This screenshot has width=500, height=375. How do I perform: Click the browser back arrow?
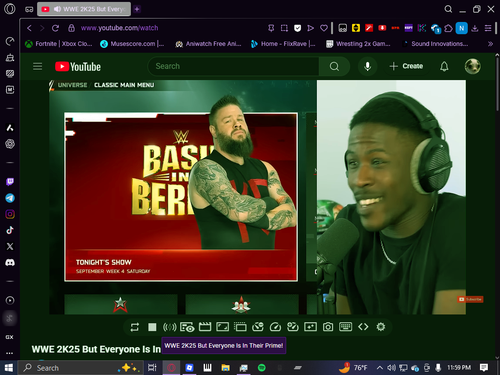pyautogui.click(x=29, y=28)
